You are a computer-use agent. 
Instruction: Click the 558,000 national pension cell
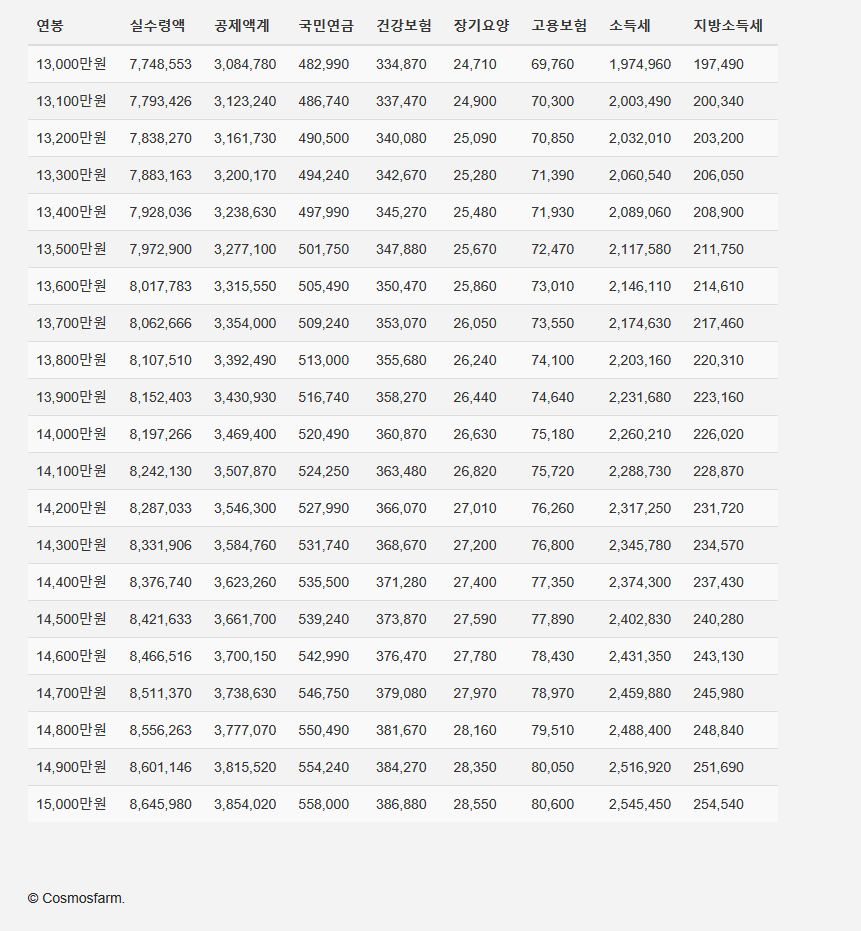tap(324, 804)
